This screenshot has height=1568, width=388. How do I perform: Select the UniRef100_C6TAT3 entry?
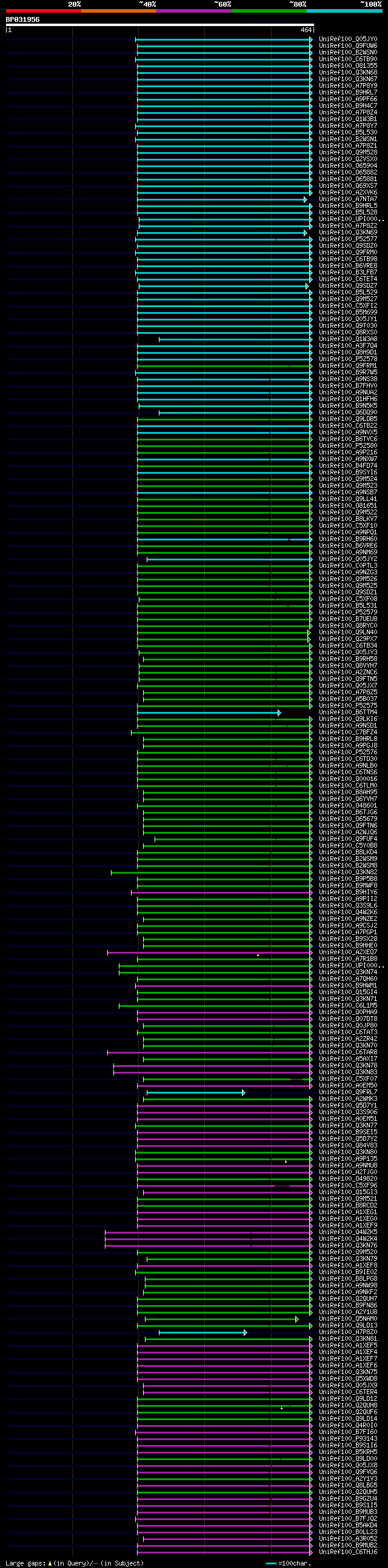tap(348, 1032)
